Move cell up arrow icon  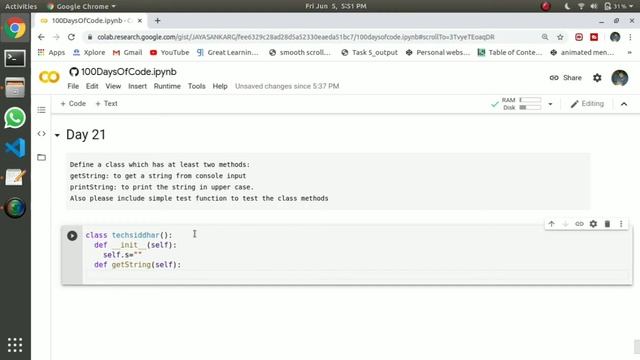tap(551, 224)
